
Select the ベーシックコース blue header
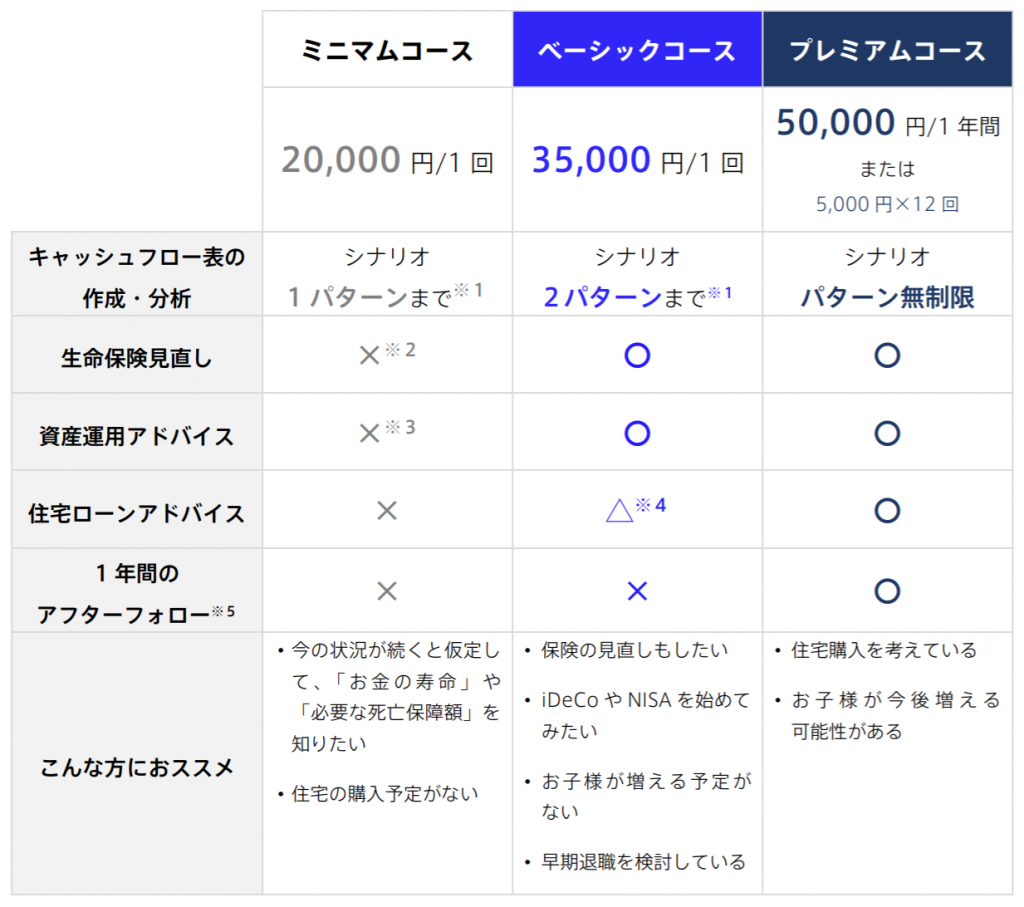(x=637, y=49)
